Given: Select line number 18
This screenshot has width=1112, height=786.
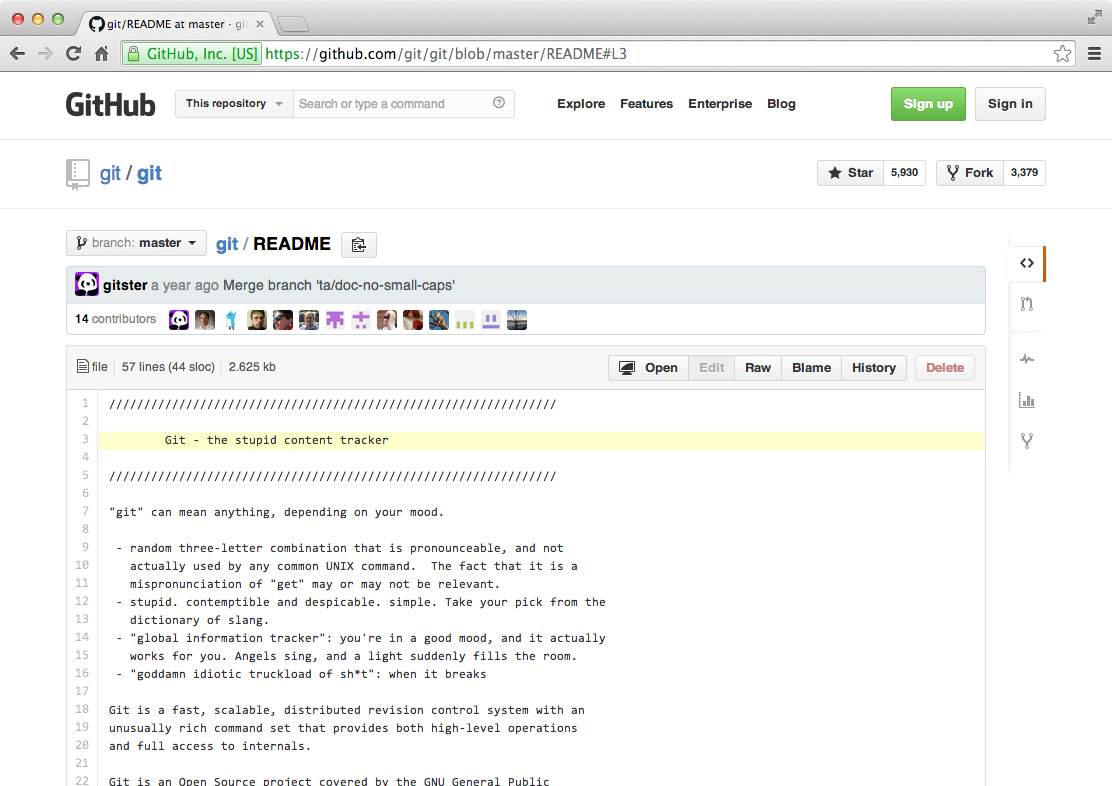Looking at the screenshot, I should tap(82, 709).
